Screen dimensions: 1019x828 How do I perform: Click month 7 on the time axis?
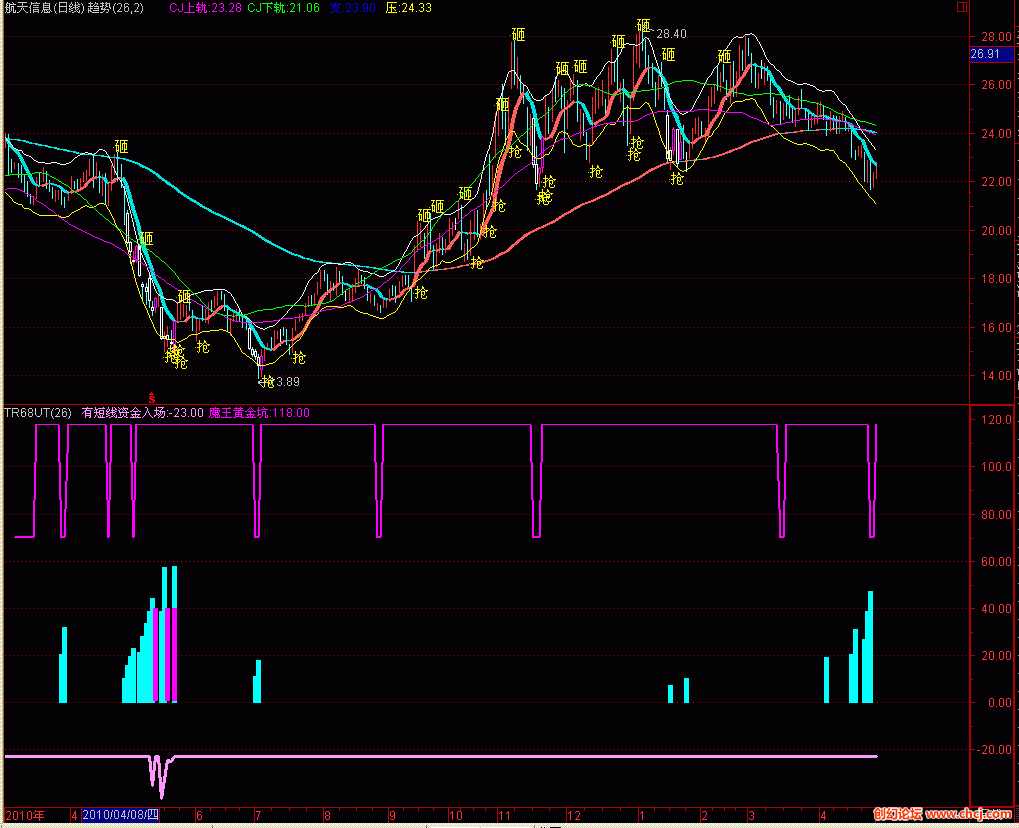pyautogui.click(x=258, y=816)
